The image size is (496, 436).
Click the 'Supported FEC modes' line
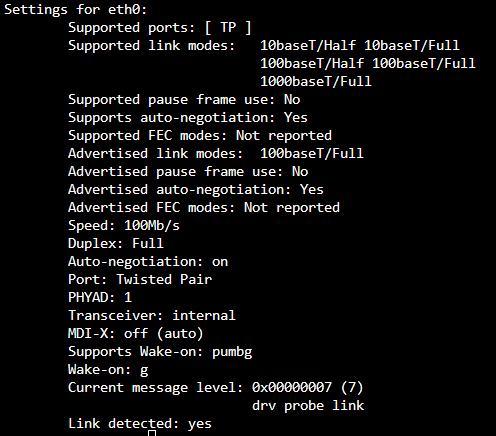(x=200, y=135)
